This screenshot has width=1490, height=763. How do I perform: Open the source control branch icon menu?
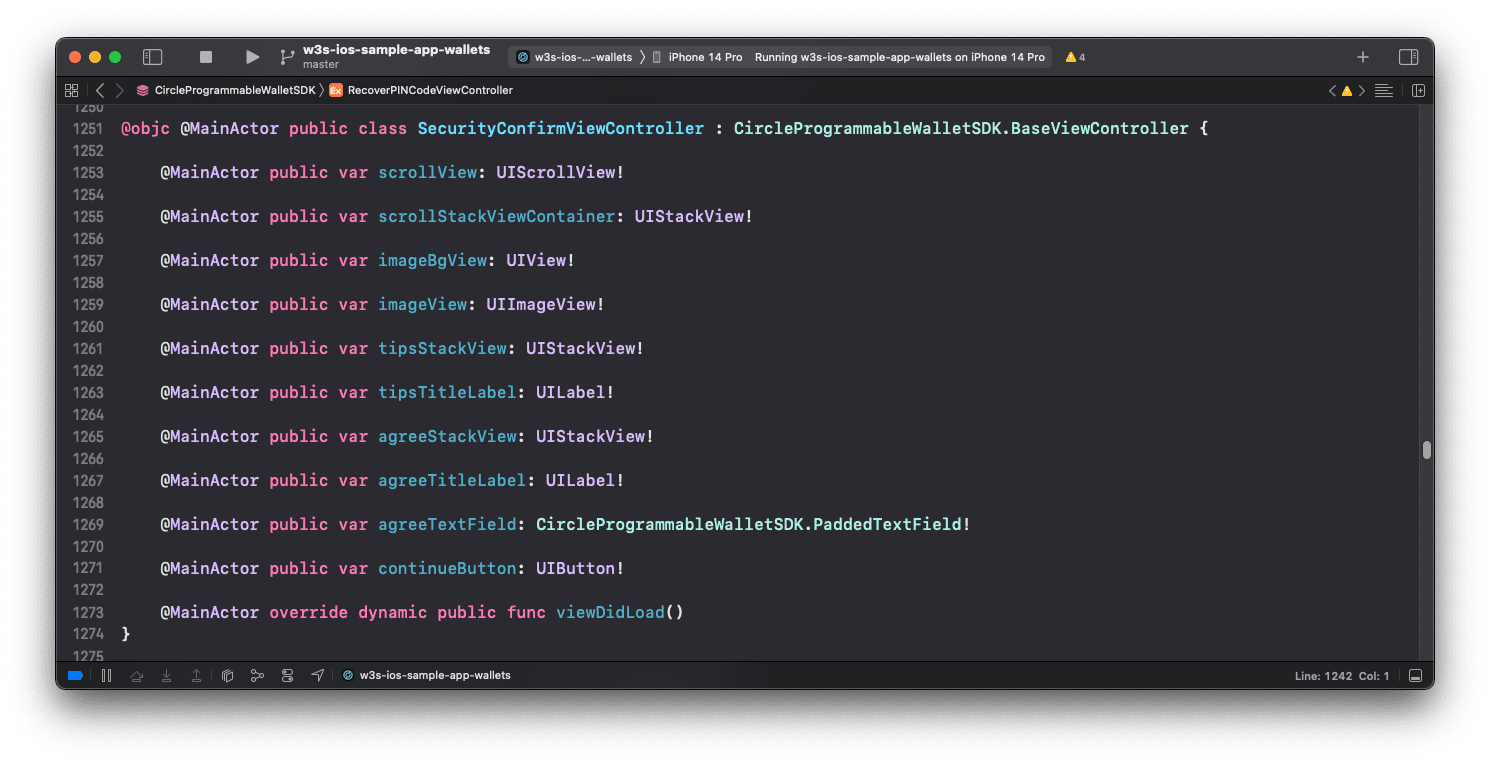coord(287,57)
